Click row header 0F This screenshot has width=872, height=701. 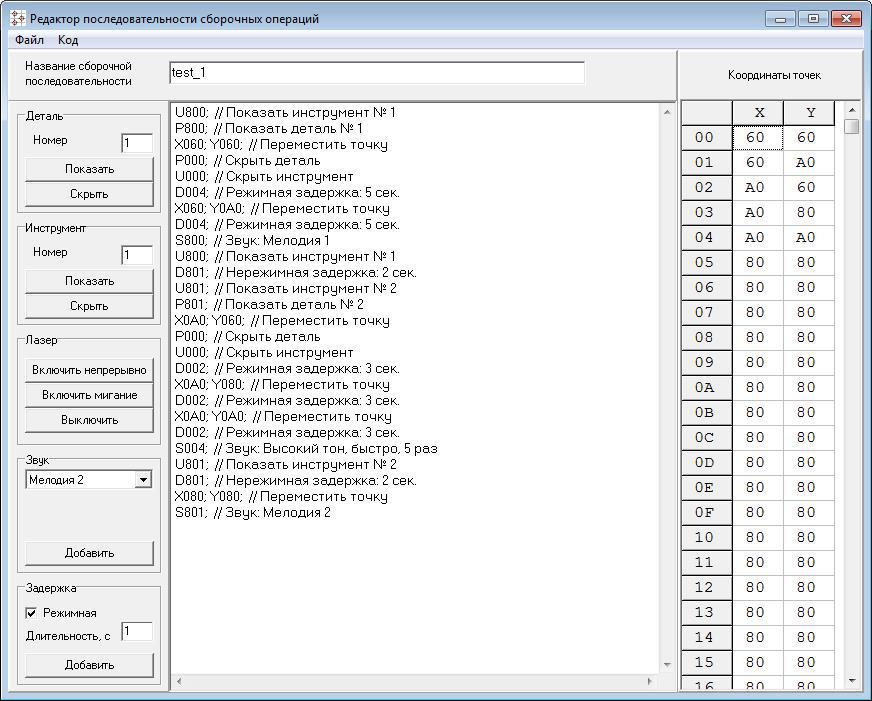coord(707,513)
